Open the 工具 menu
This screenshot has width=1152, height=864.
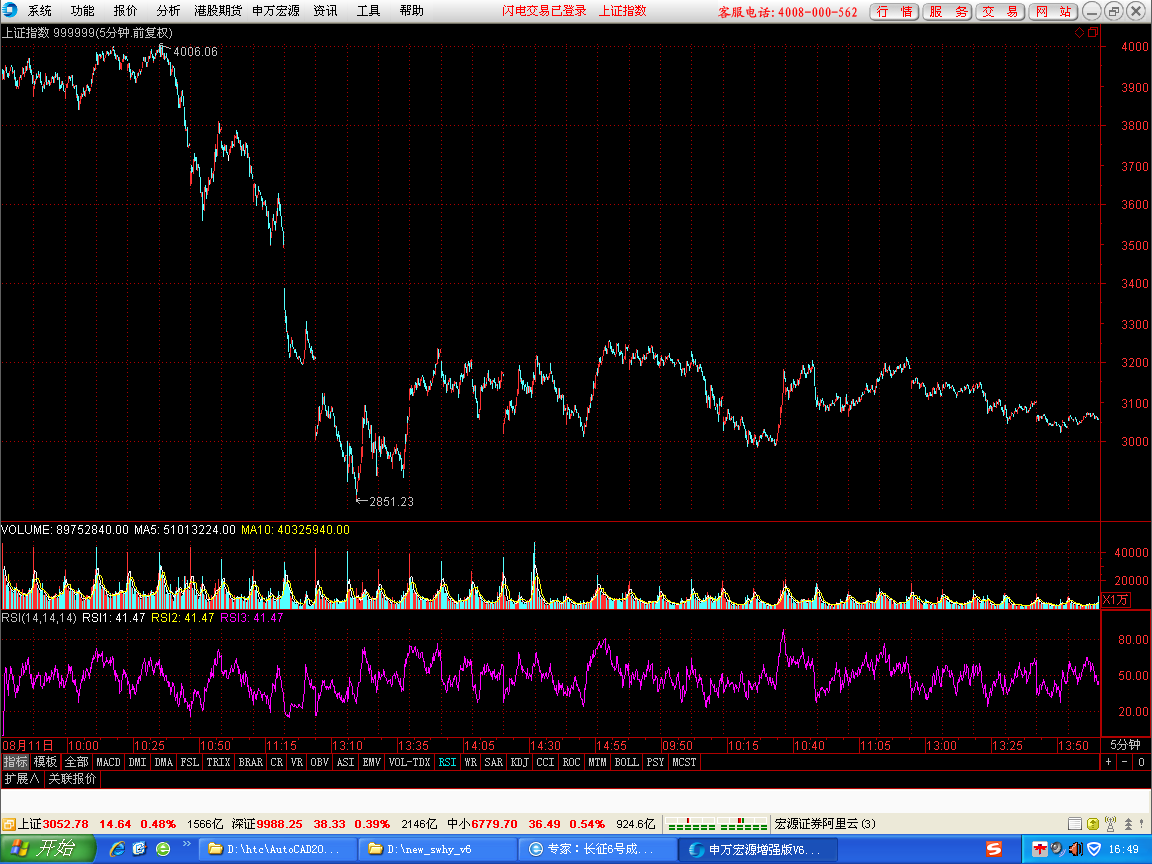368,11
